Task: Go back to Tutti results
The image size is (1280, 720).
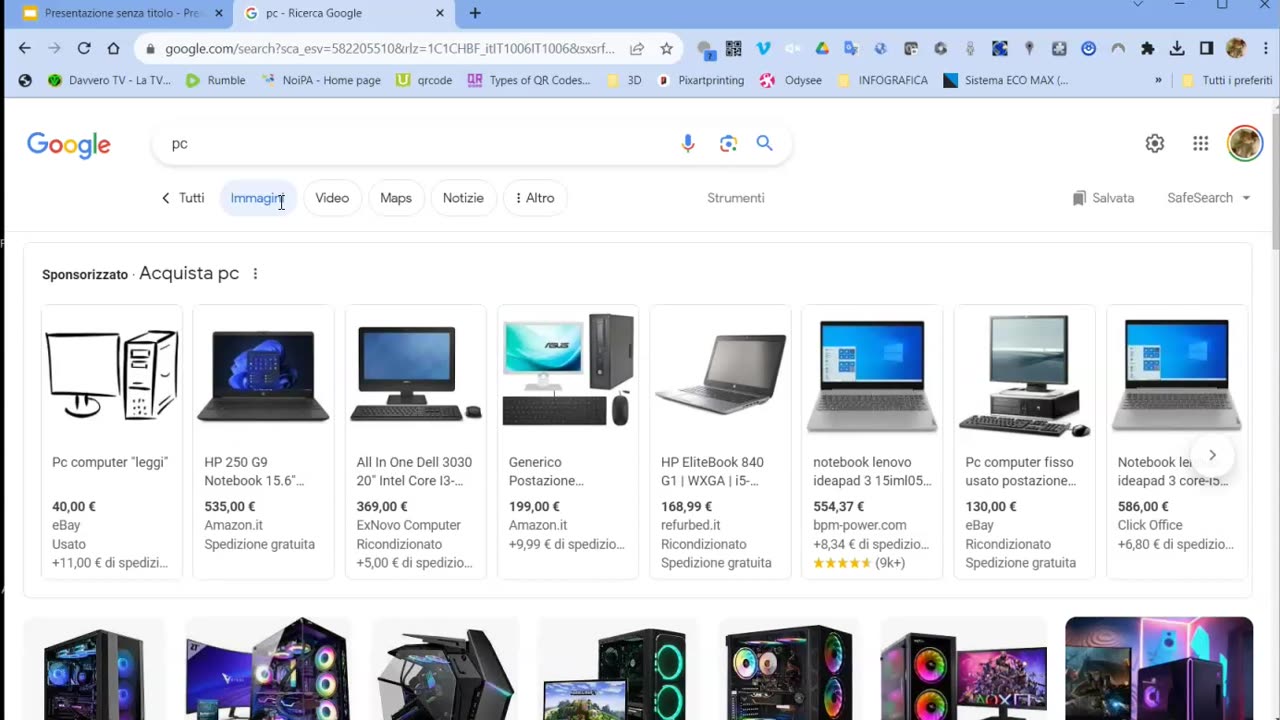Action: pos(182,198)
